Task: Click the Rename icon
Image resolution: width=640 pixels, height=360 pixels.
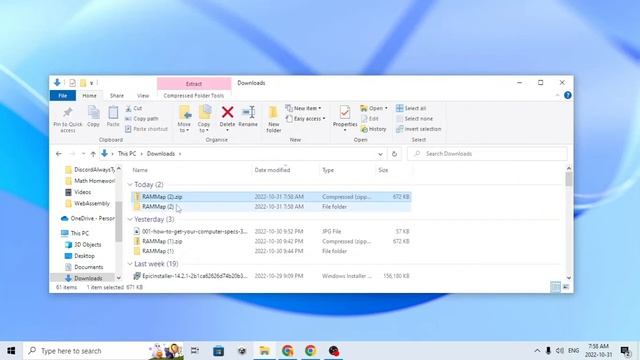Action: [248, 112]
